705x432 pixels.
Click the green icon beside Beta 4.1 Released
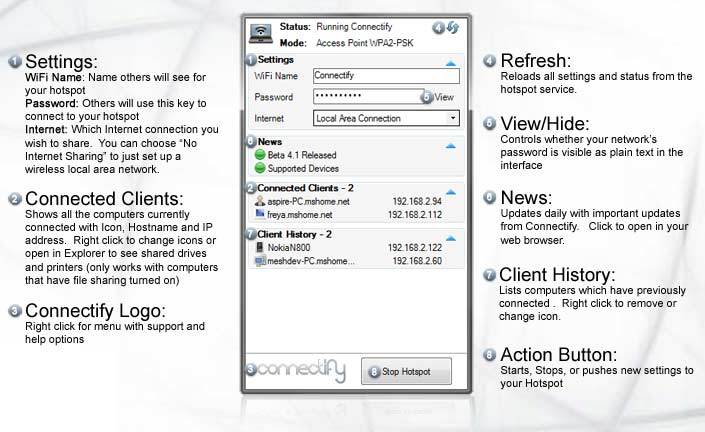click(260, 155)
